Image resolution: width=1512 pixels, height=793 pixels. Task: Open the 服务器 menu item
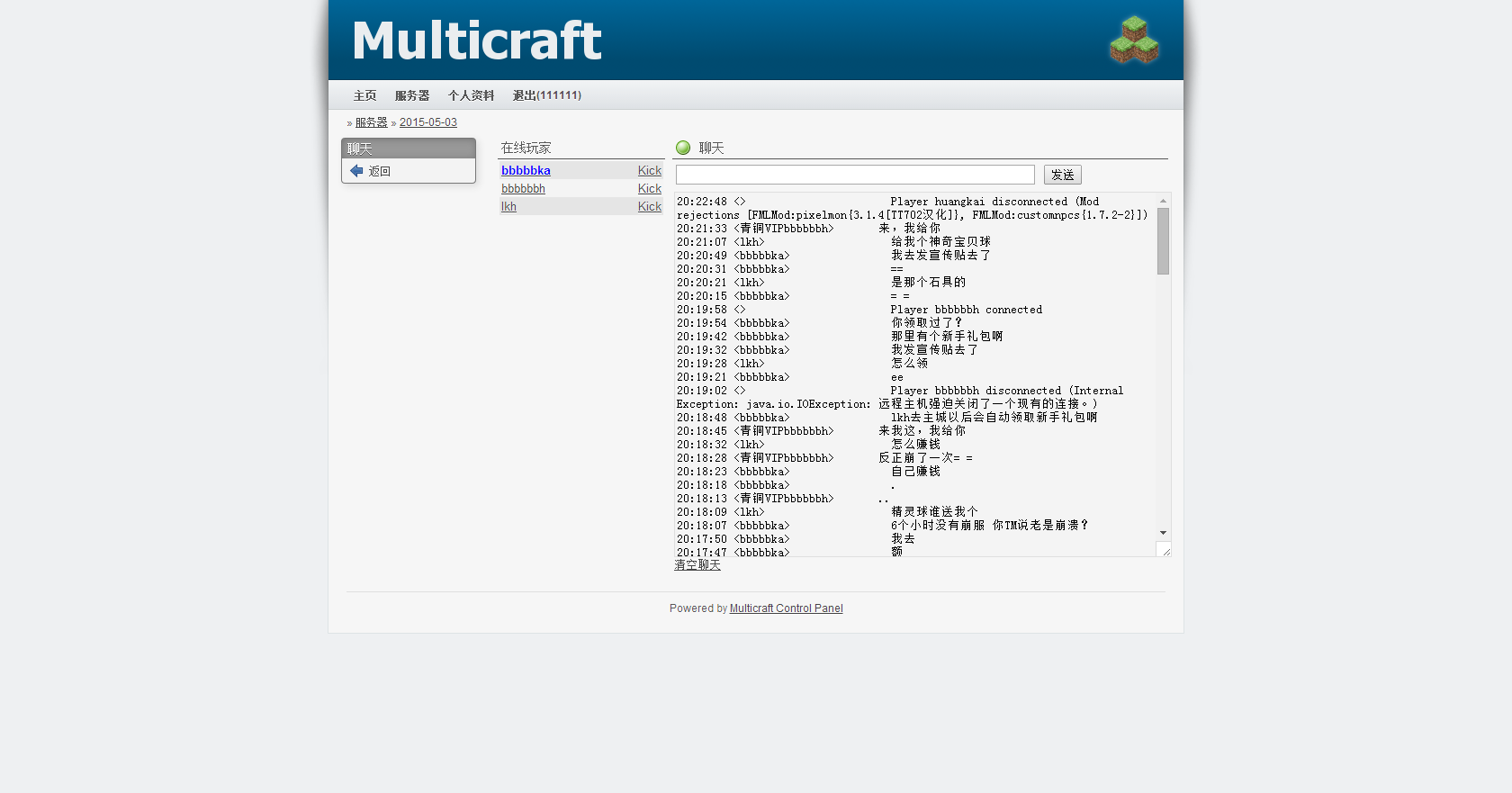click(412, 95)
